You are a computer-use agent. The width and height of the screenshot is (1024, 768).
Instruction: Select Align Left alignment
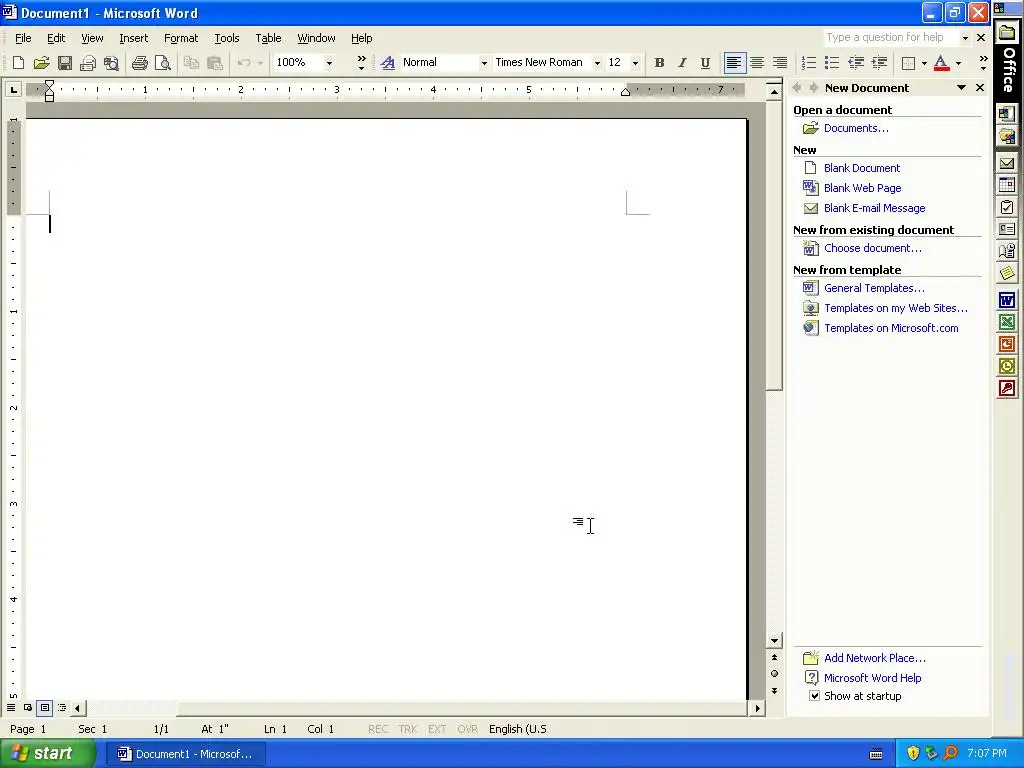pos(734,63)
